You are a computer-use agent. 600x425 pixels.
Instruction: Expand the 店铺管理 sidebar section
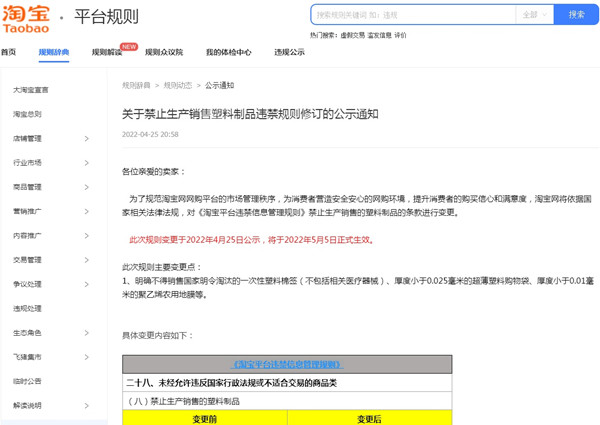(x=87, y=138)
